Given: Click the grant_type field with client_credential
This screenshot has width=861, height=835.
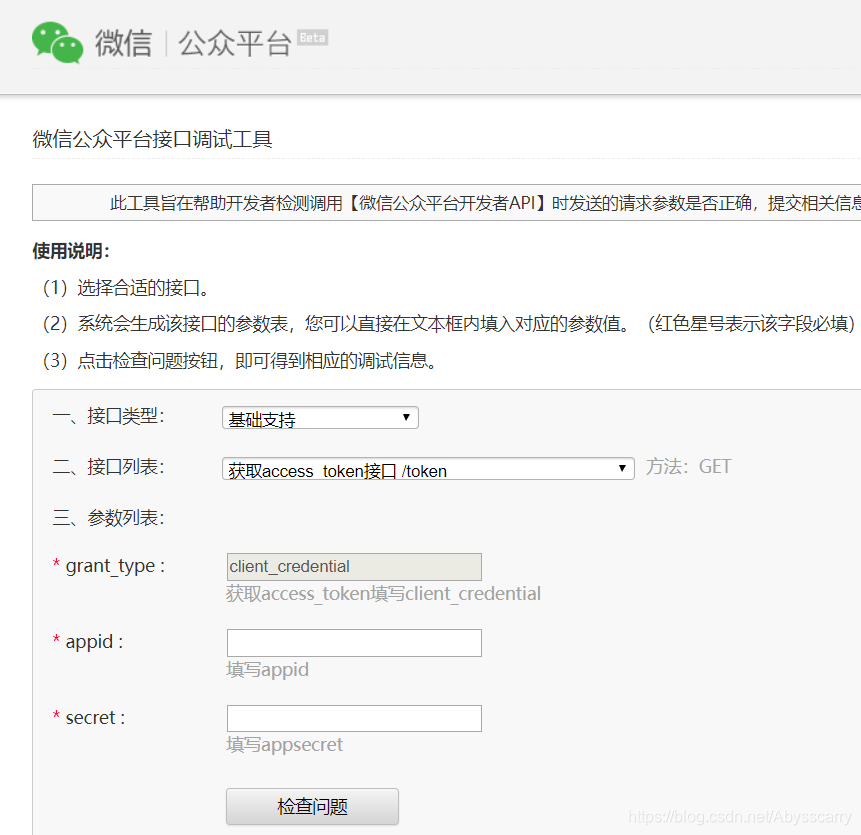Looking at the screenshot, I should pos(354,567).
